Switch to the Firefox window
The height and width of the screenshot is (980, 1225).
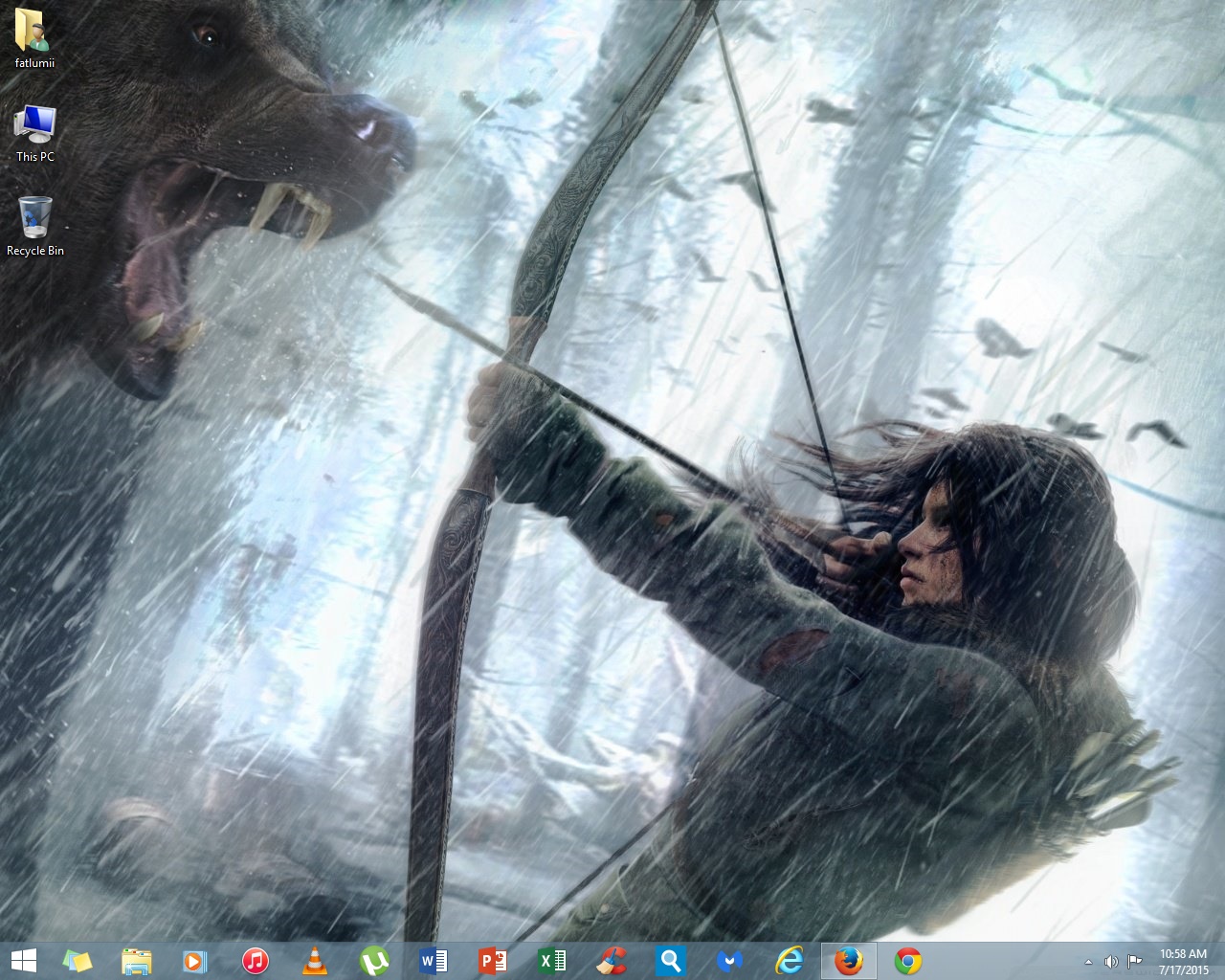[849, 961]
